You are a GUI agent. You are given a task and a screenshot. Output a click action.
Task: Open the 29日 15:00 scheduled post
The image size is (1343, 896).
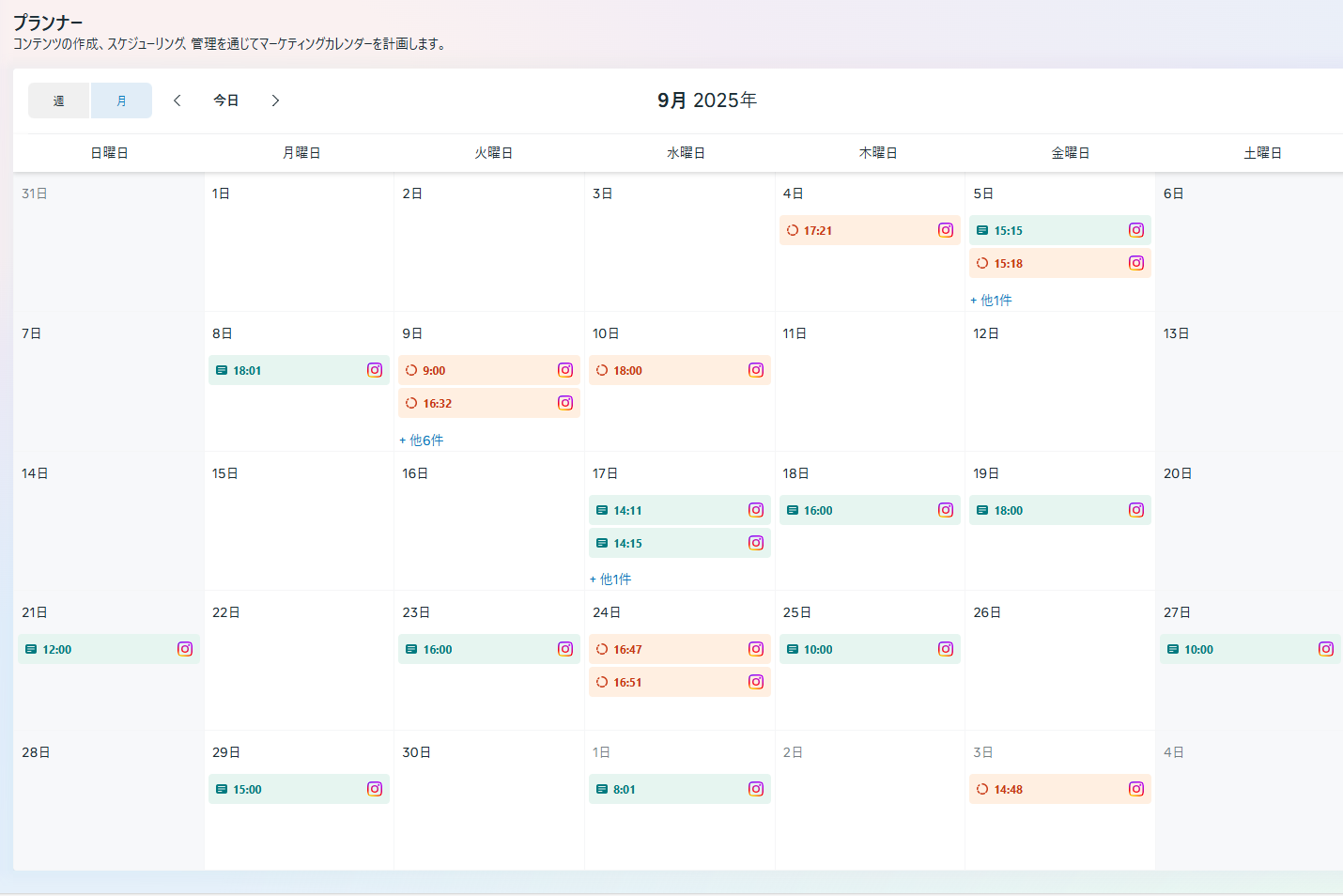pos(286,789)
